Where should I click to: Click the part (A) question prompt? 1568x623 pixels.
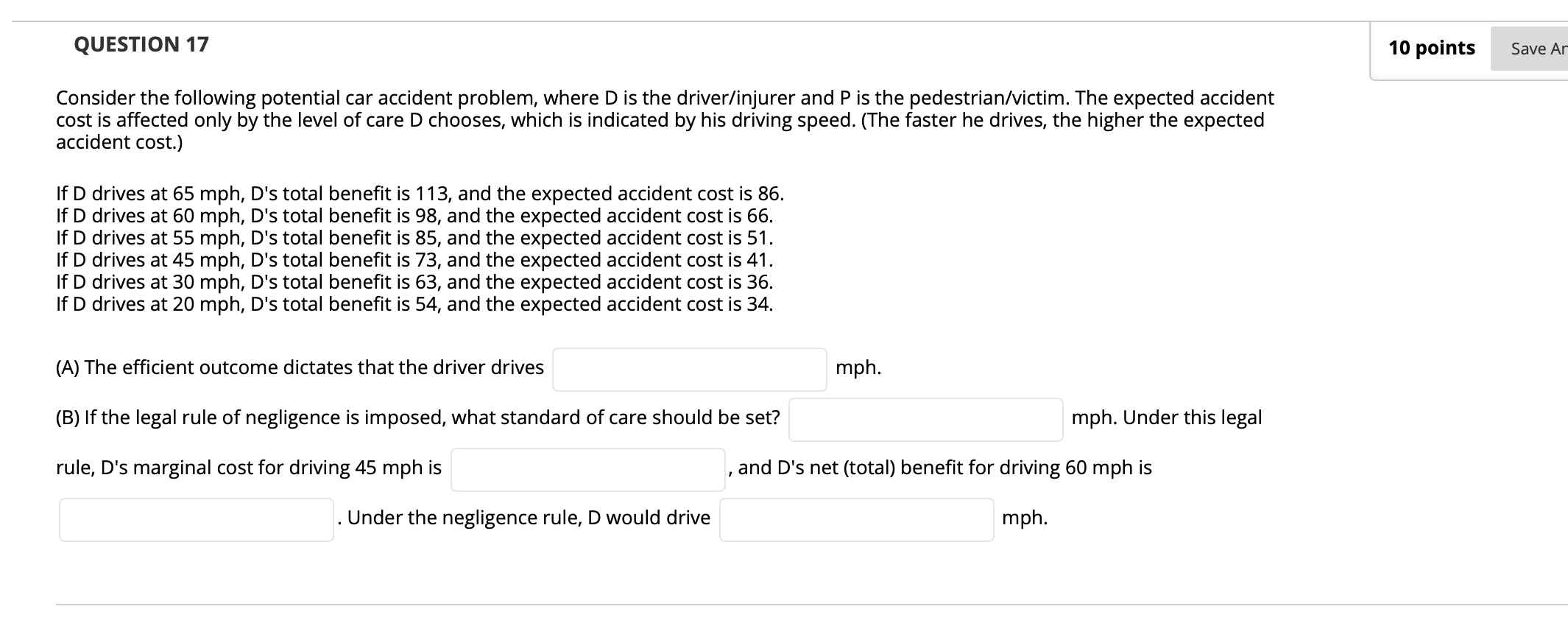tap(300, 367)
